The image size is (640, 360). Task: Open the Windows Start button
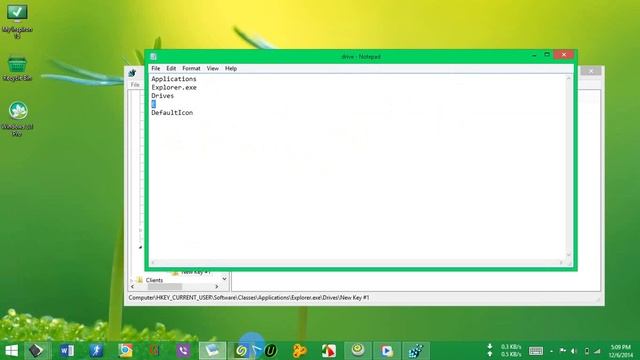[x=11, y=351]
